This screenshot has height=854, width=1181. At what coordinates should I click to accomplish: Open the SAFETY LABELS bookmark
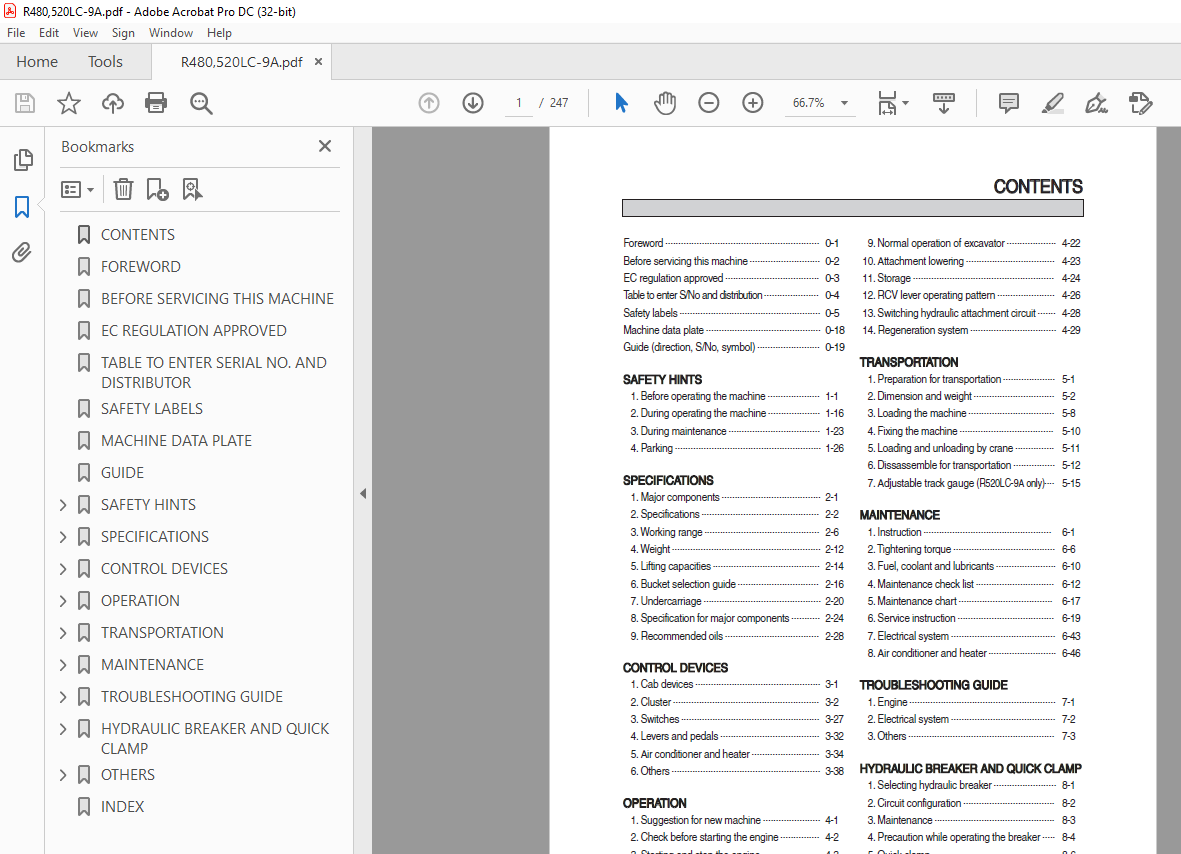pos(152,409)
